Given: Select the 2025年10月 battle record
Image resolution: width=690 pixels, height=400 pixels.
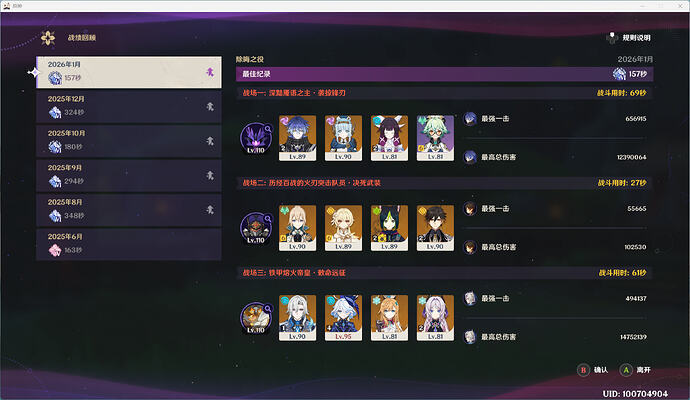Looking at the screenshot, I should 128,141.
